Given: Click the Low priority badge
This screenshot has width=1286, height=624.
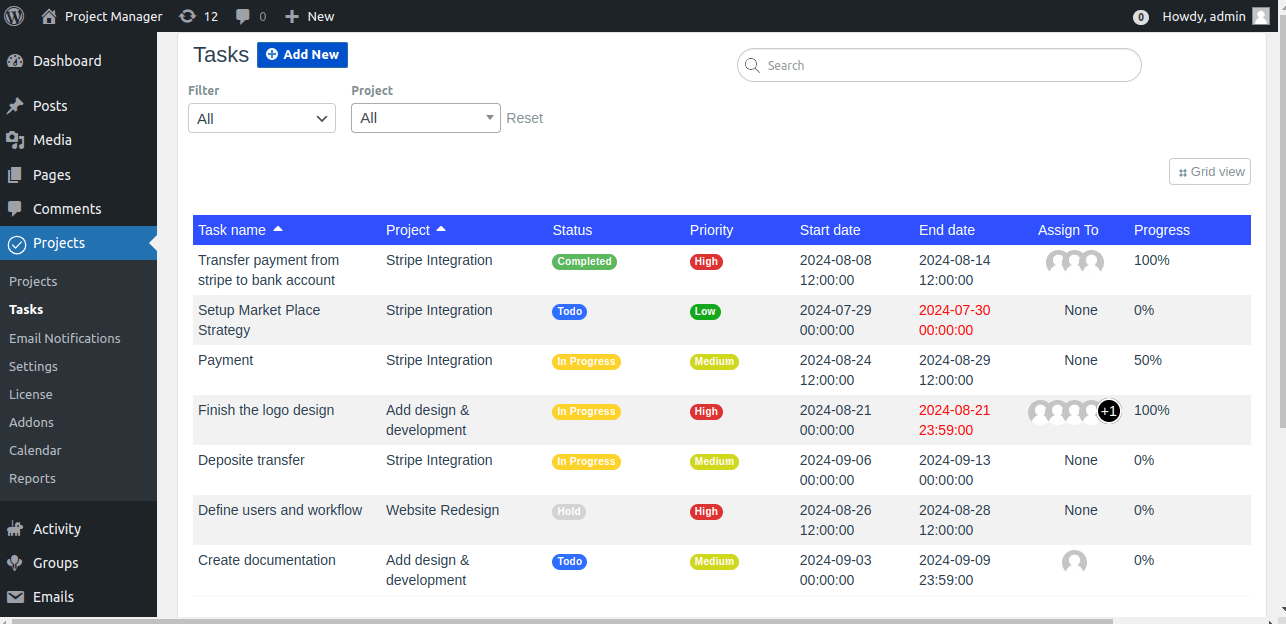Looking at the screenshot, I should [x=705, y=311].
